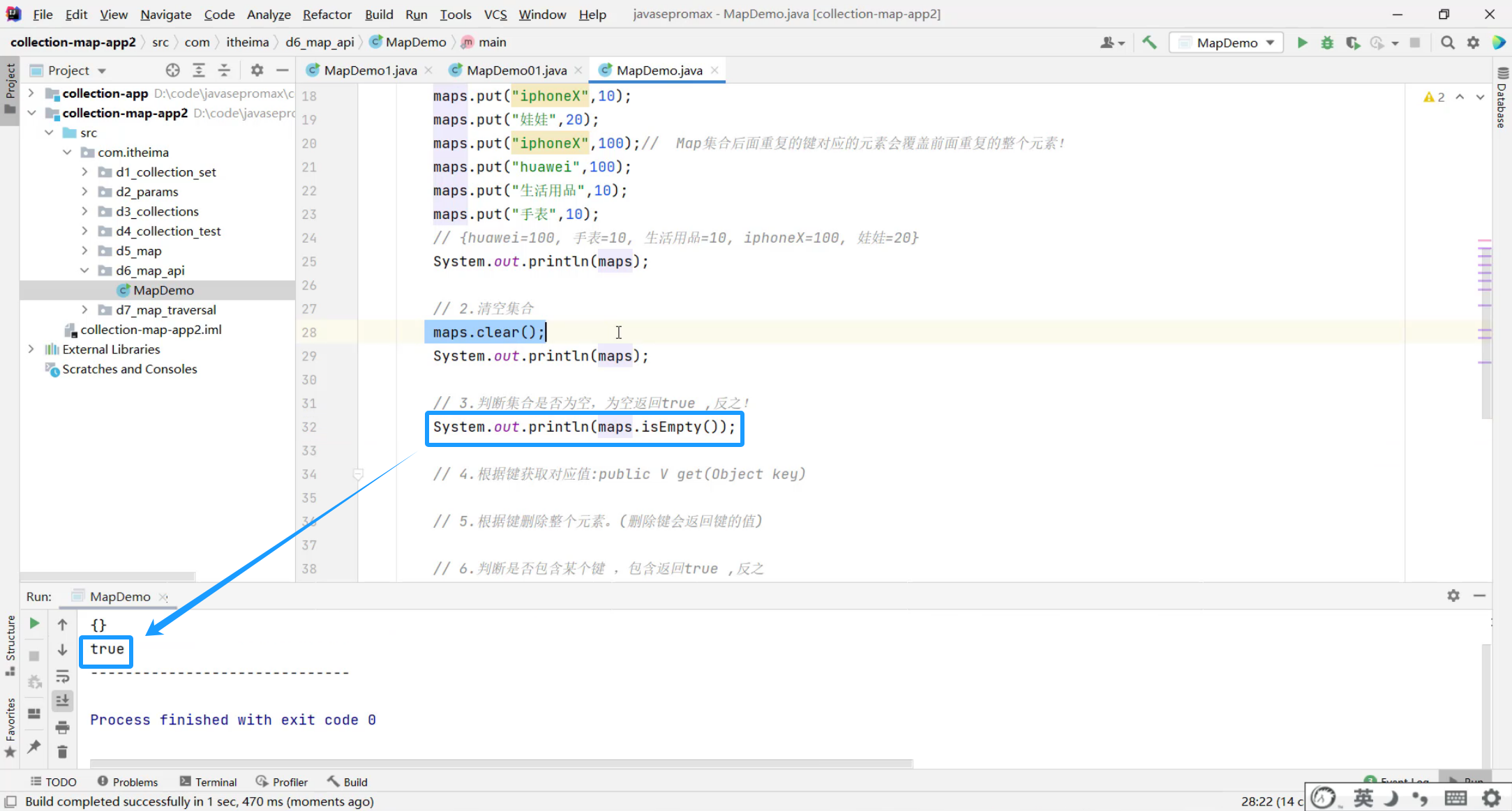Toggle pin tab in Run panel
1512x811 pixels.
point(34,747)
